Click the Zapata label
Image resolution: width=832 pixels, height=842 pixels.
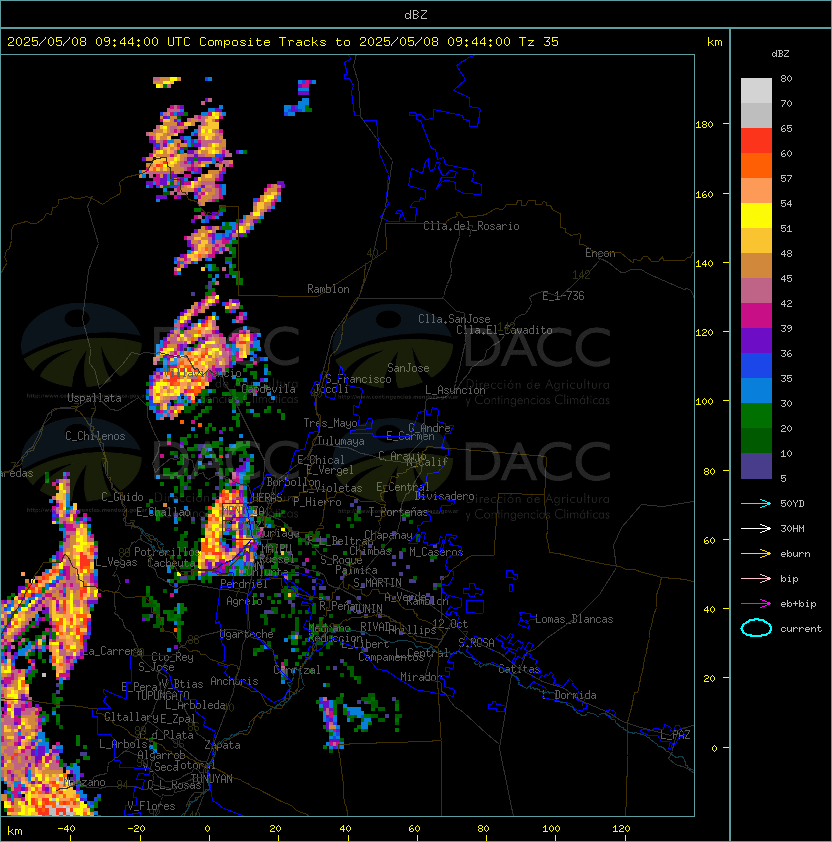[x=222, y=745]
